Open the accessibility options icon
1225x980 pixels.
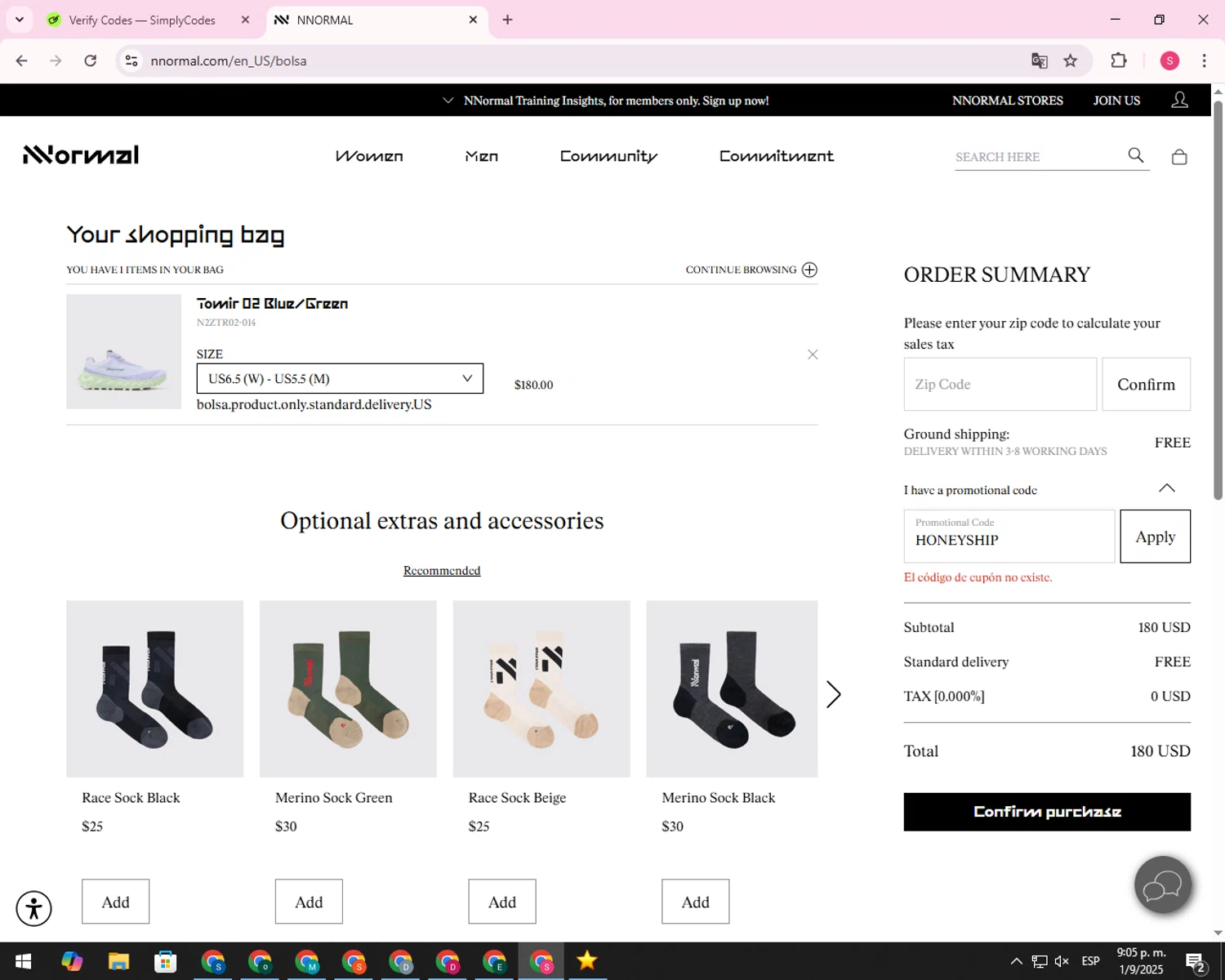tap(34, 908)
